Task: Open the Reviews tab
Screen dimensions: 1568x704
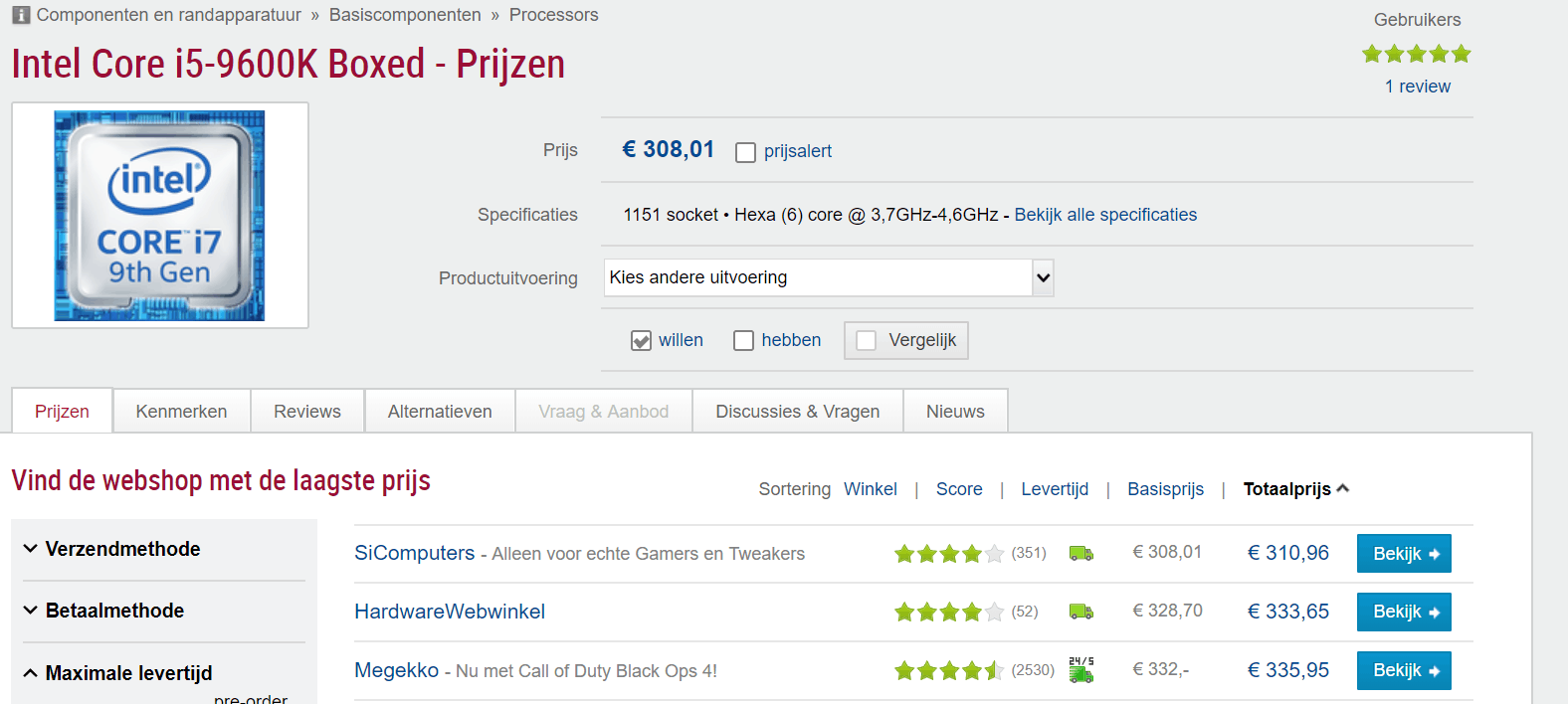Action: (307, 412)
